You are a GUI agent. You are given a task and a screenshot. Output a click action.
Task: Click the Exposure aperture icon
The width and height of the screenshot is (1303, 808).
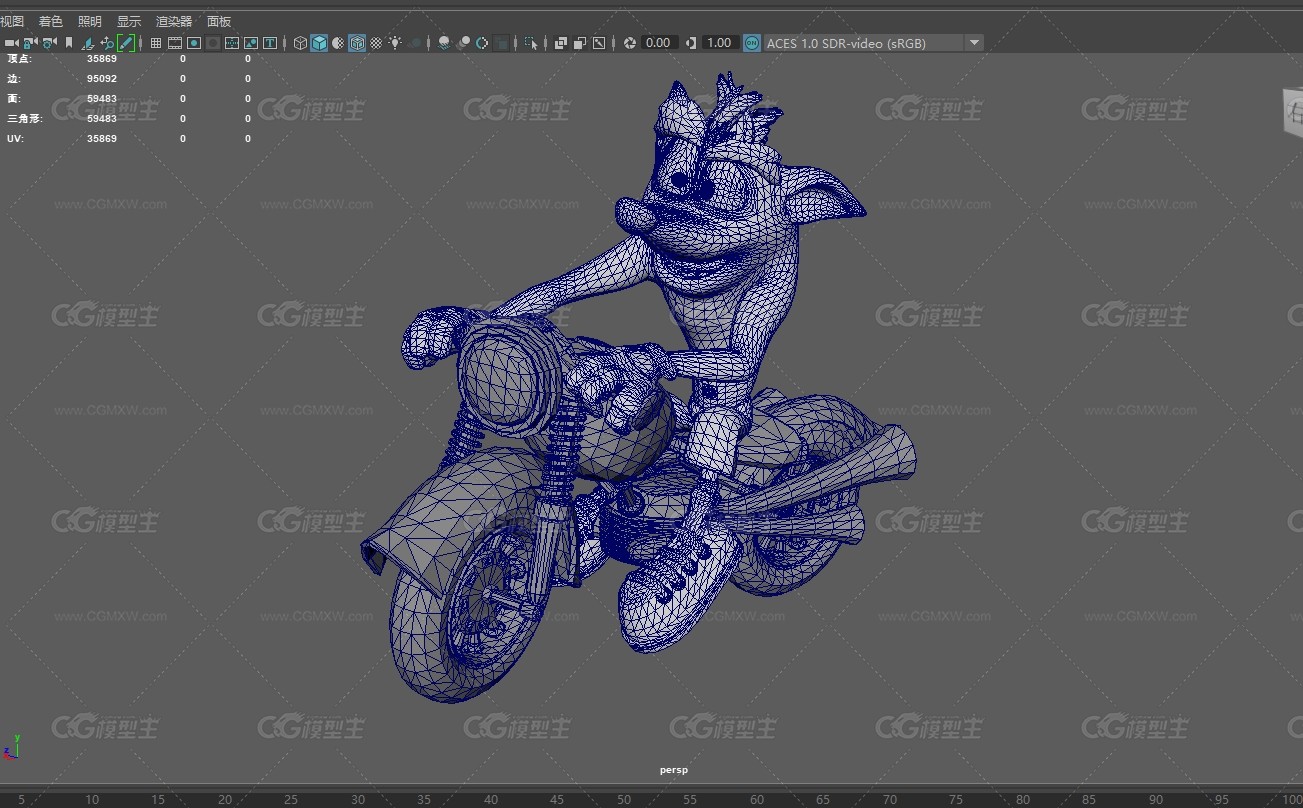click(630, 43)
